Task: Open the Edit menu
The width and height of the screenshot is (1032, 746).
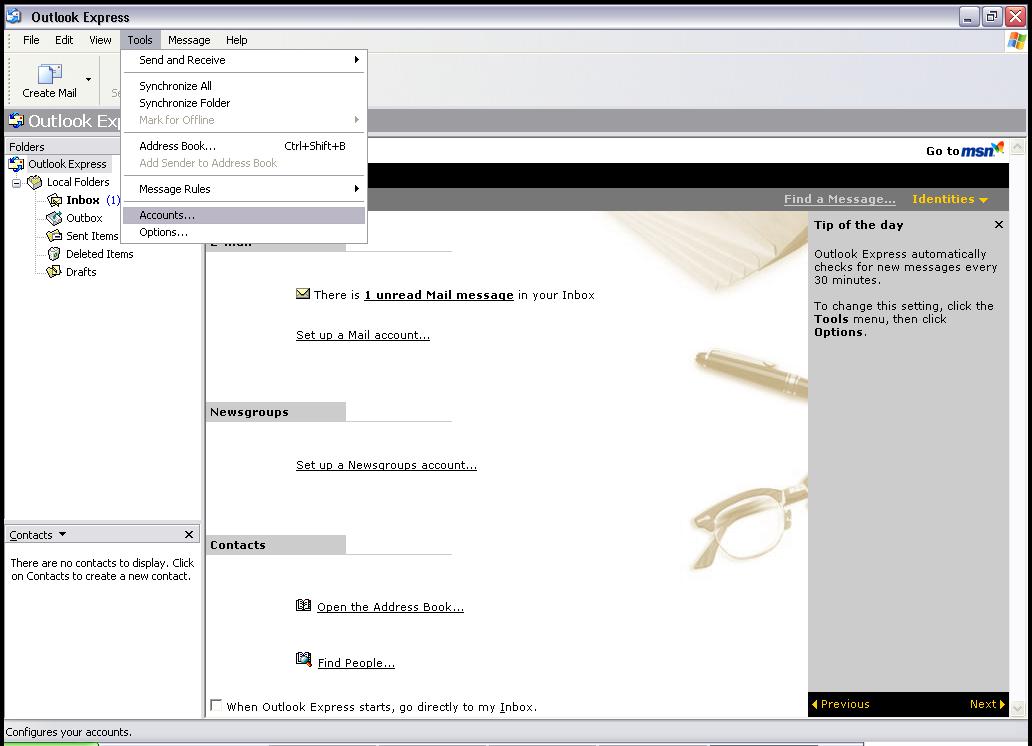Action: coord(64,40)
